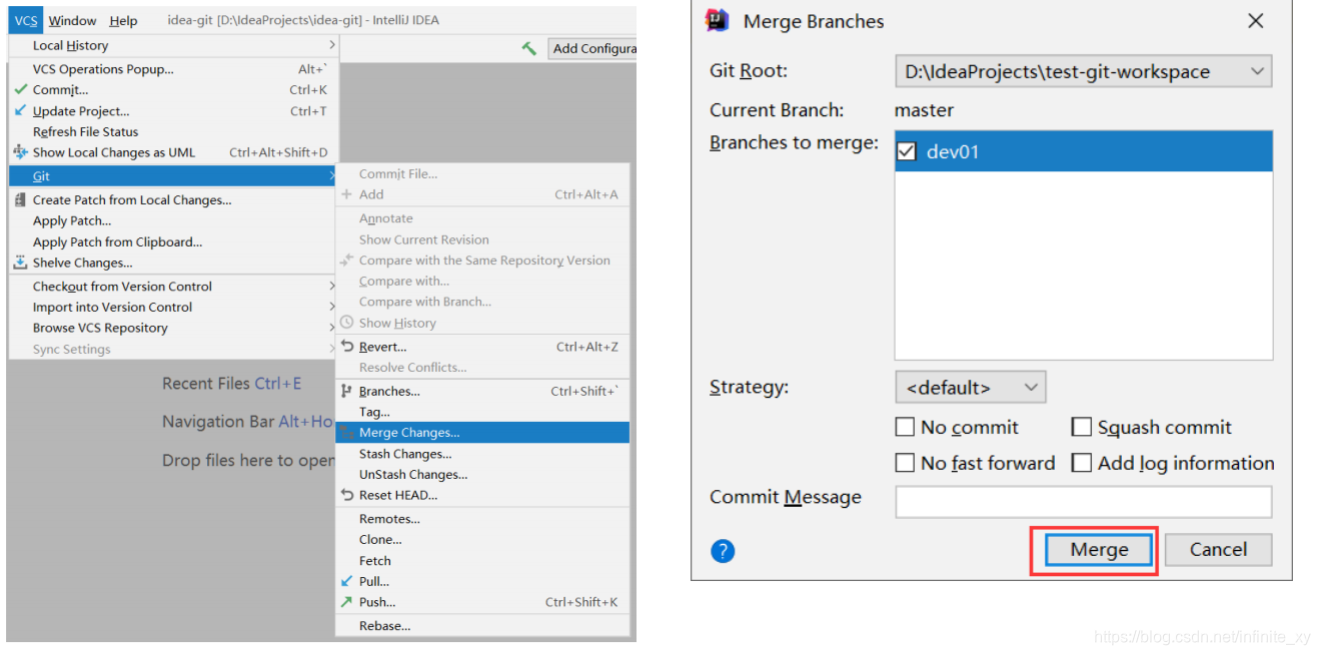Click the Navigation Bar hint text
The height and width of the screenshot is (655, 1320).
click(249, 422)
